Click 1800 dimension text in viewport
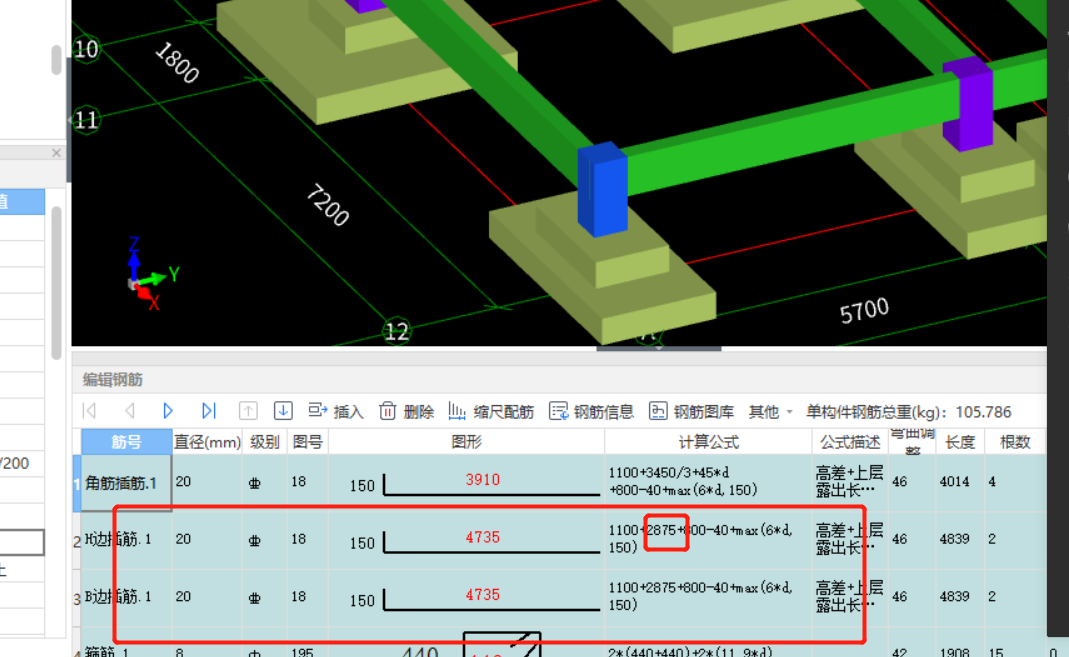 click(x=177, y=62)
